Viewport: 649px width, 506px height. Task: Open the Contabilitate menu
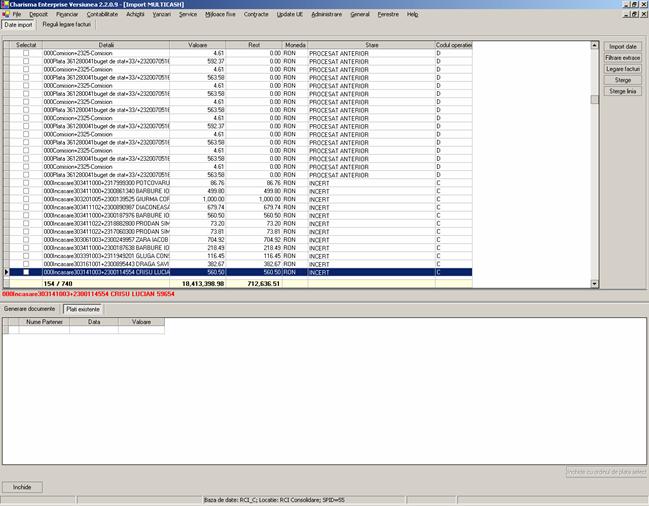click(102, 15)
